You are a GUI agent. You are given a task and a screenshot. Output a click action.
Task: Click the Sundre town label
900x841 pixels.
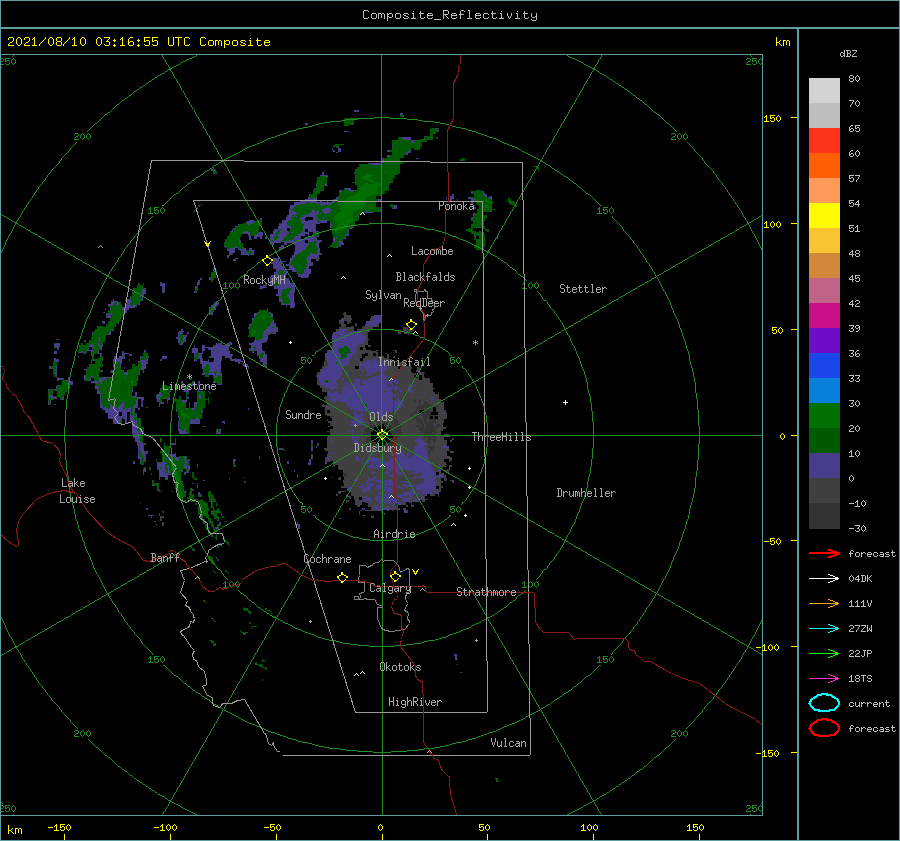pos(303,414)
